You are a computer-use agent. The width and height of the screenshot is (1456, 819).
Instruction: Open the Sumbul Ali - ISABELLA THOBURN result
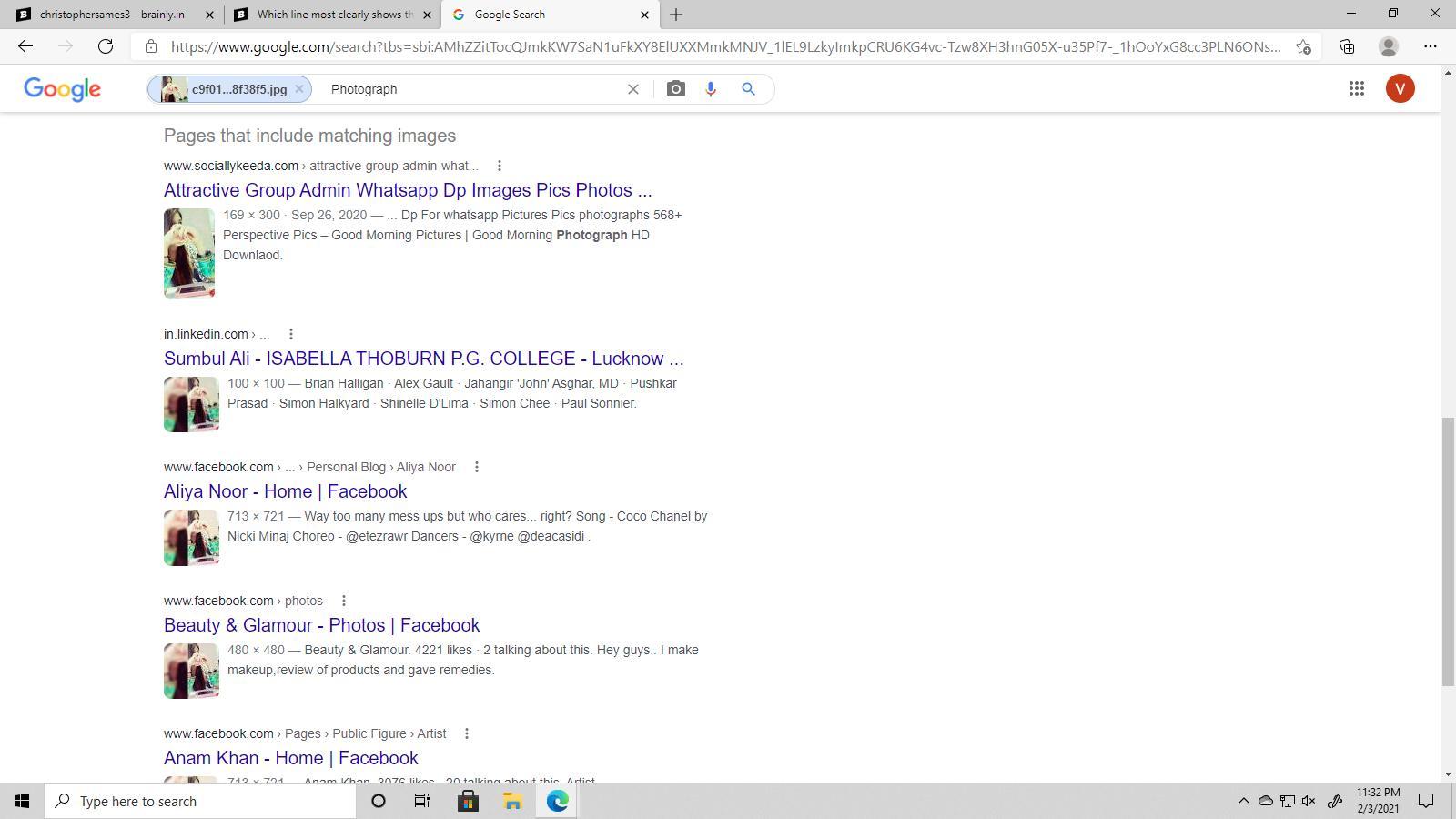tap(423, 359)
